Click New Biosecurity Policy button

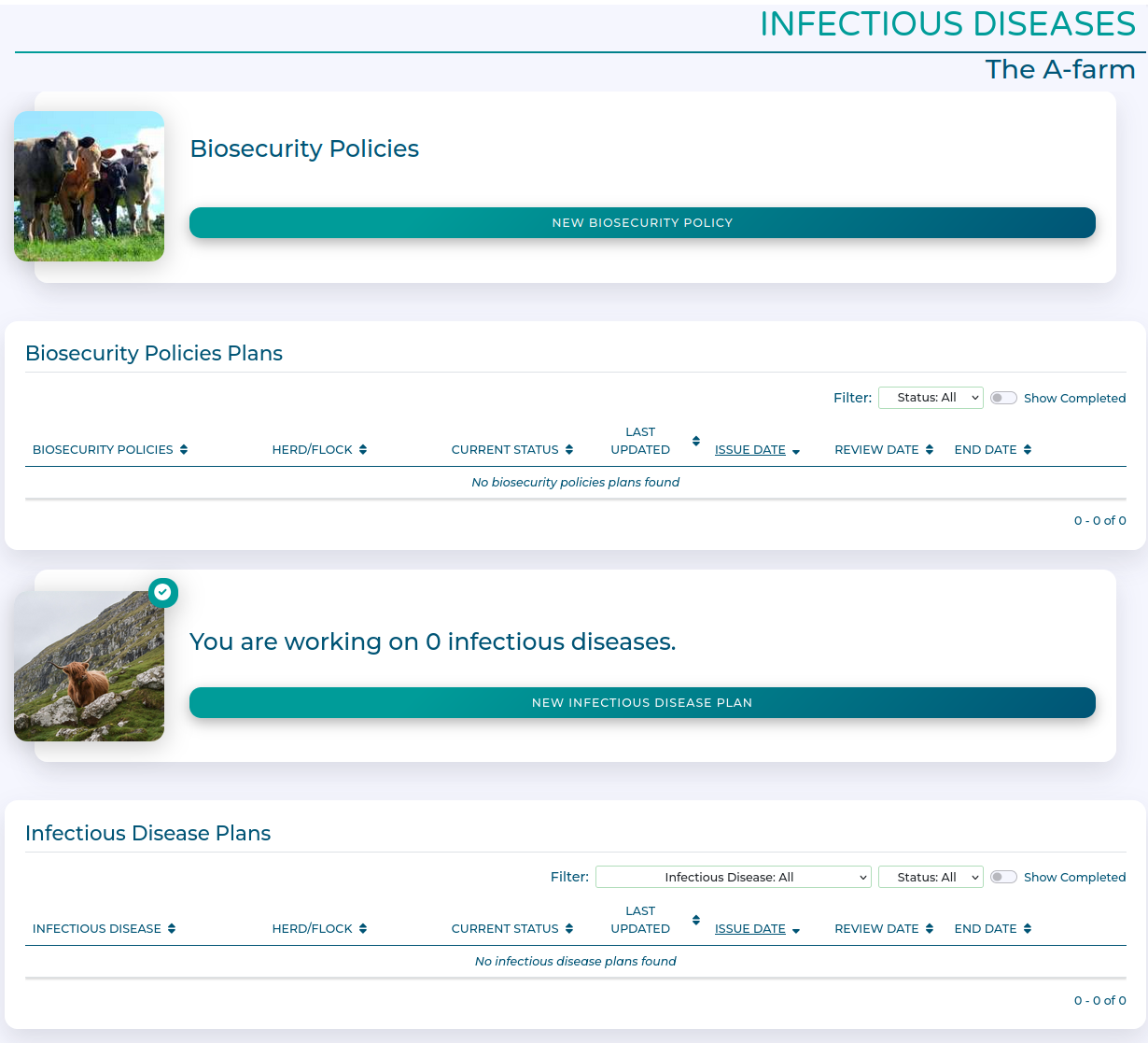(642, 223)
